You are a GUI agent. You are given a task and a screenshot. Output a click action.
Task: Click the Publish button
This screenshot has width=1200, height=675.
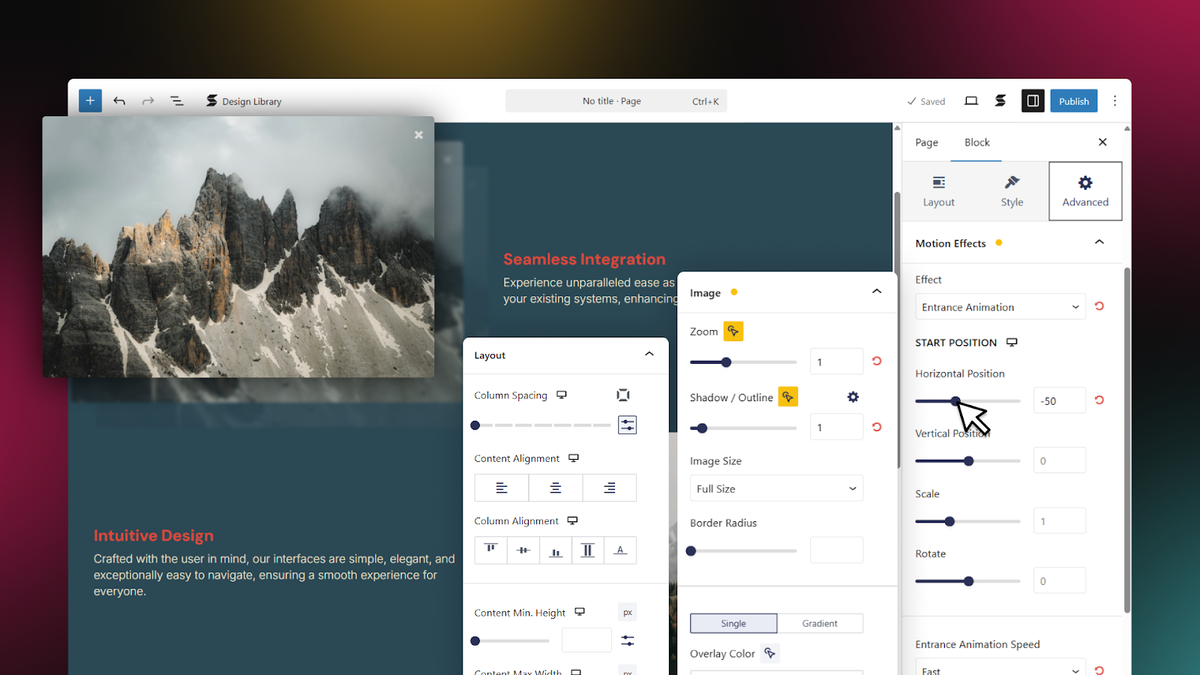tap(1073, 100)
